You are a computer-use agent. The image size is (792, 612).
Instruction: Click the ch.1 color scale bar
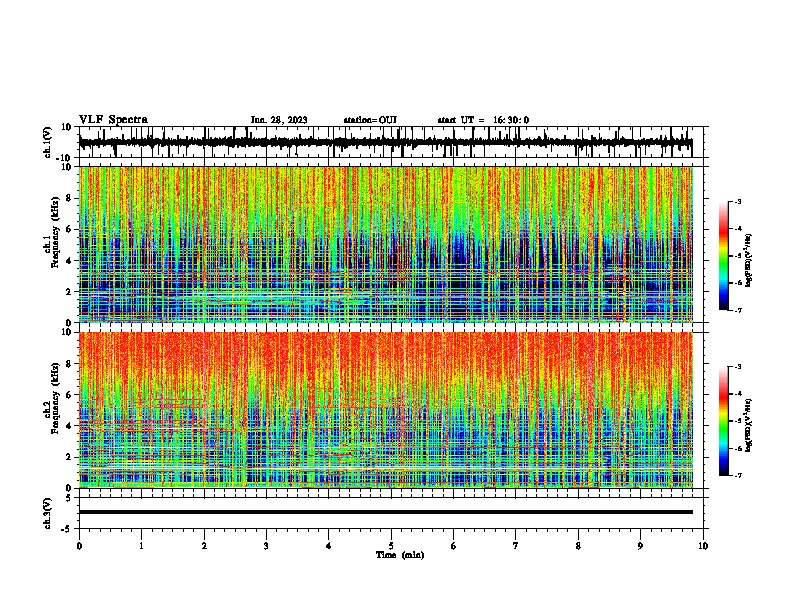pos(724,256)
